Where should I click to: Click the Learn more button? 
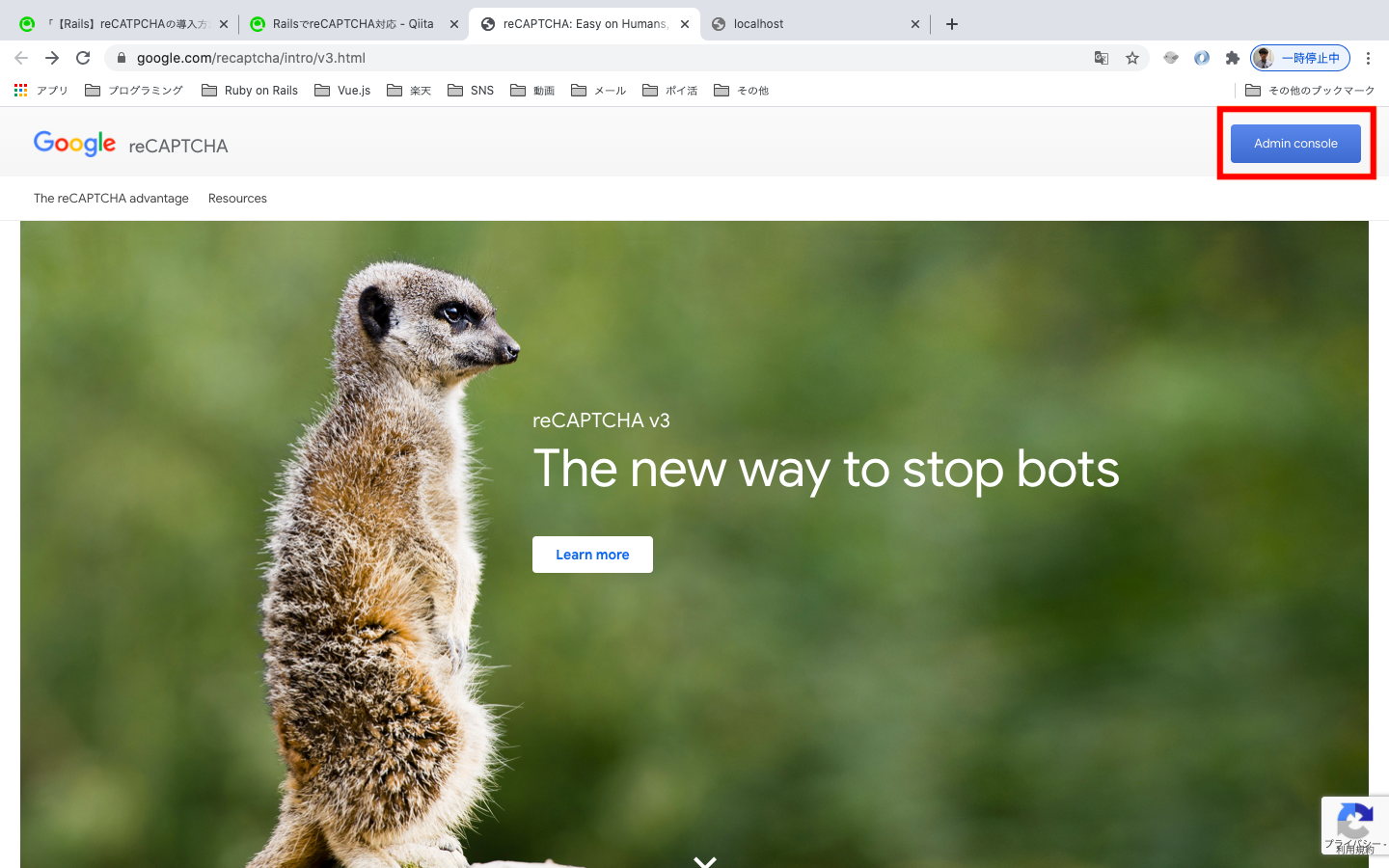(x=592, y=555)
